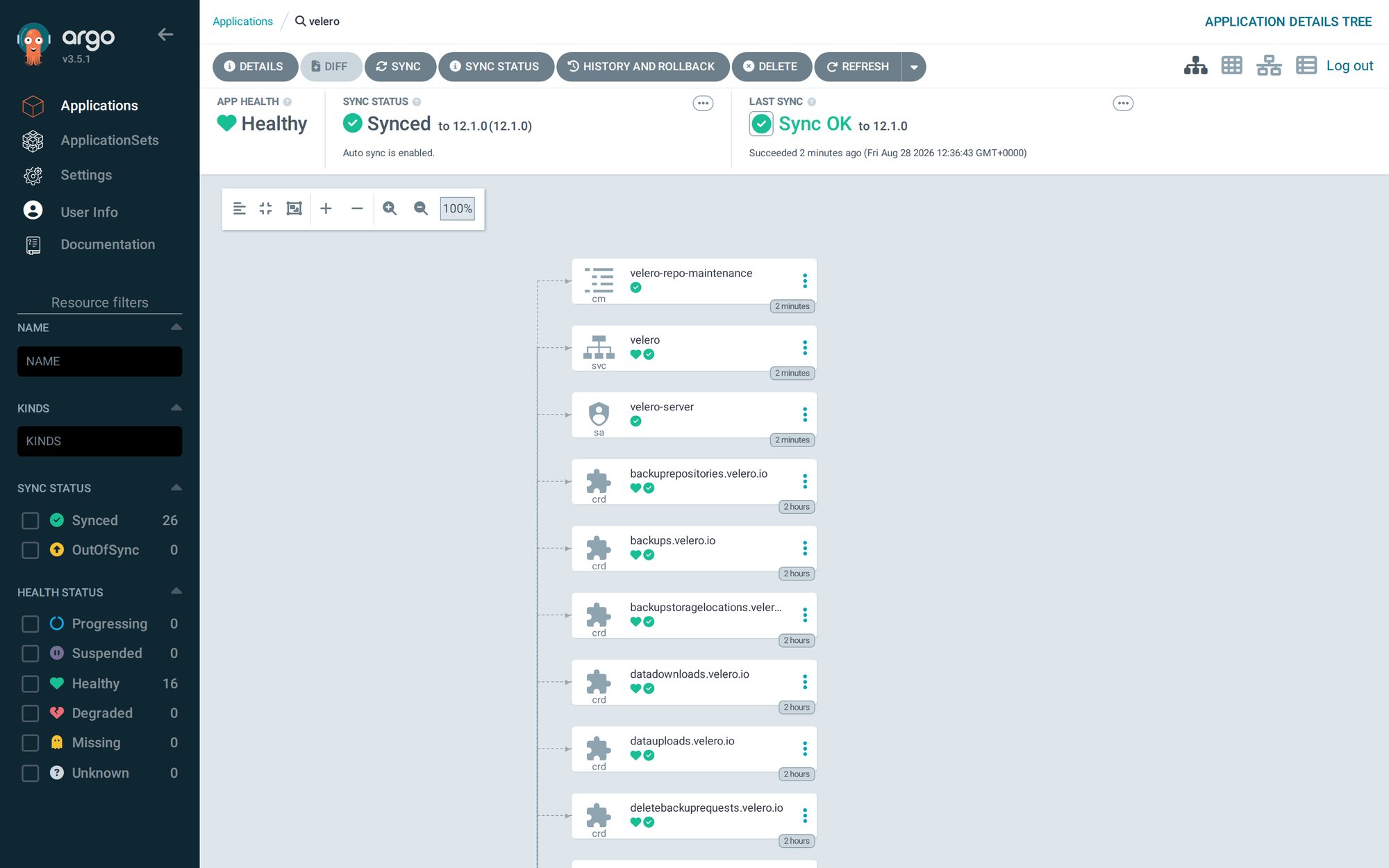
Task: Switch to the pods grid view icon
Action: [x=1231, y=66]
